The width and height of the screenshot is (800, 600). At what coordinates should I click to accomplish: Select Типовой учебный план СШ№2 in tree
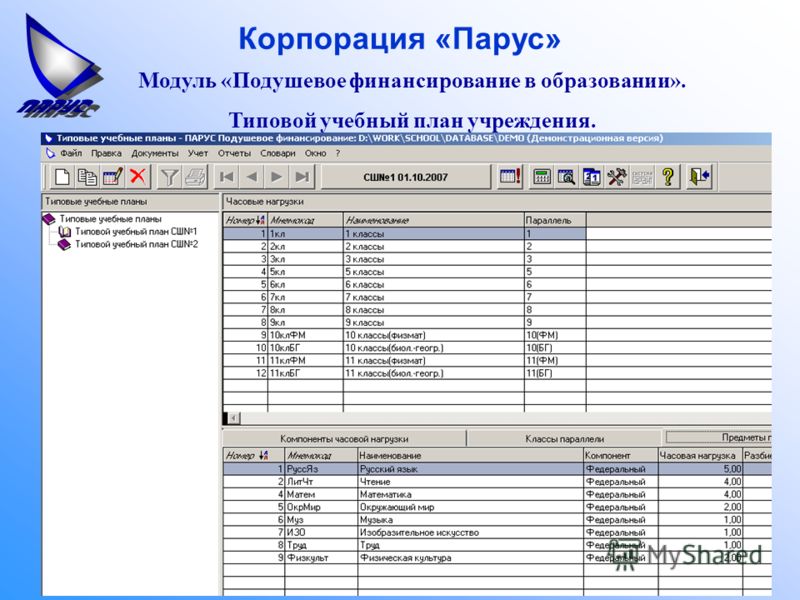136,244
